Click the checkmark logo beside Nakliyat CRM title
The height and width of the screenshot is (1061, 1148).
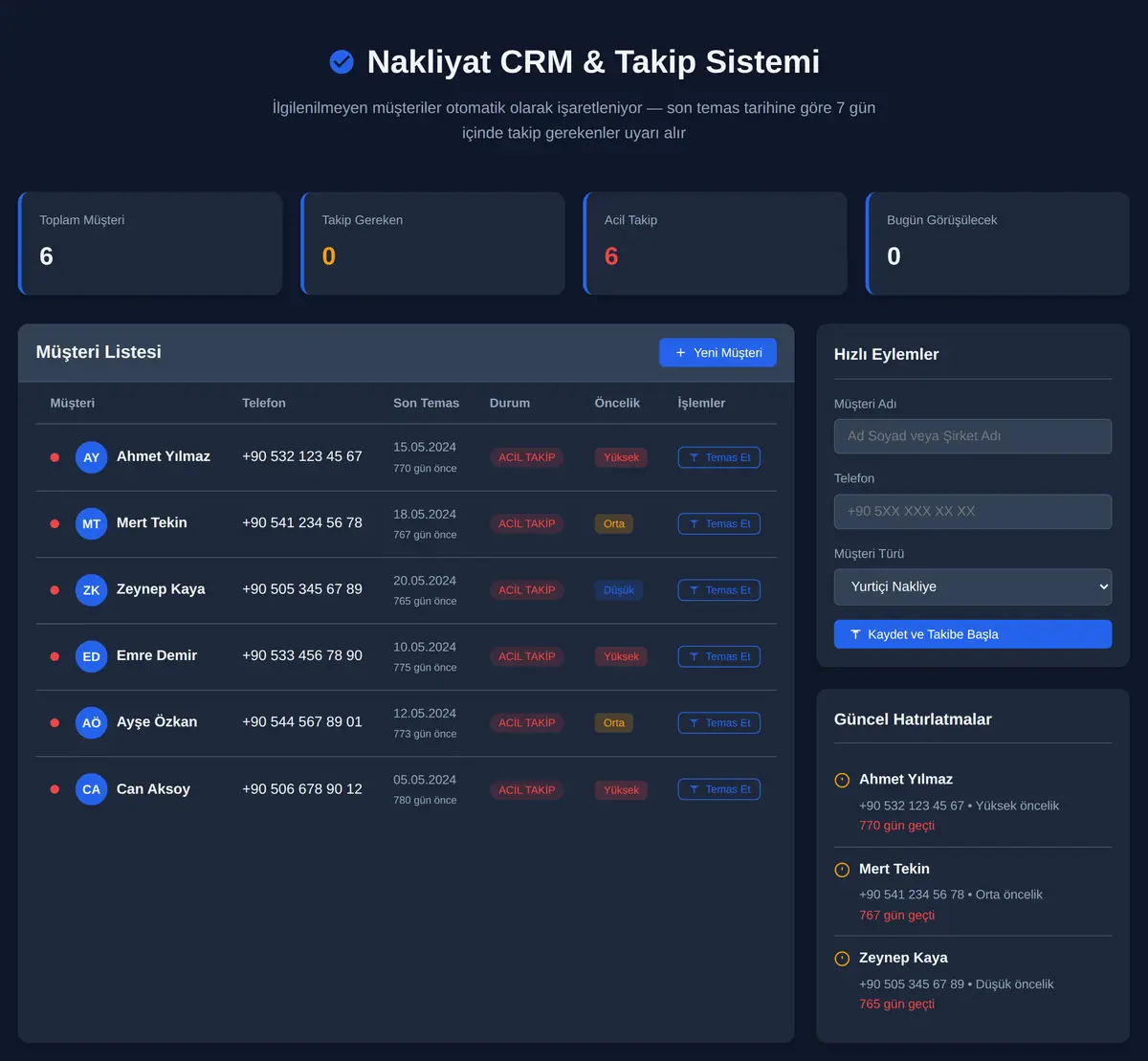click(x=342, y=62)
